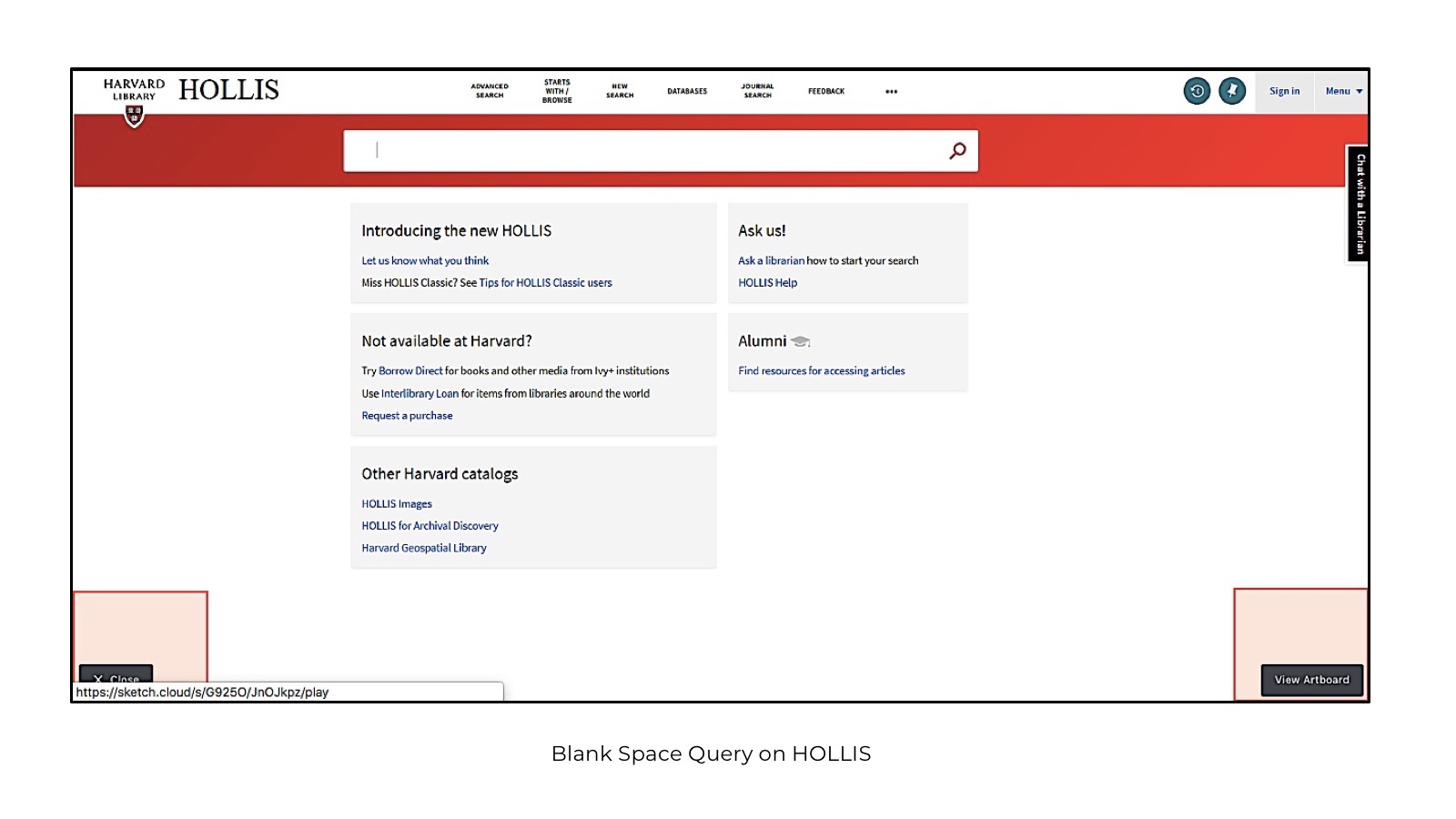The image size is (1456, 819).
Task: Click the Harvard Library shield logo
Action: [134, 116]
